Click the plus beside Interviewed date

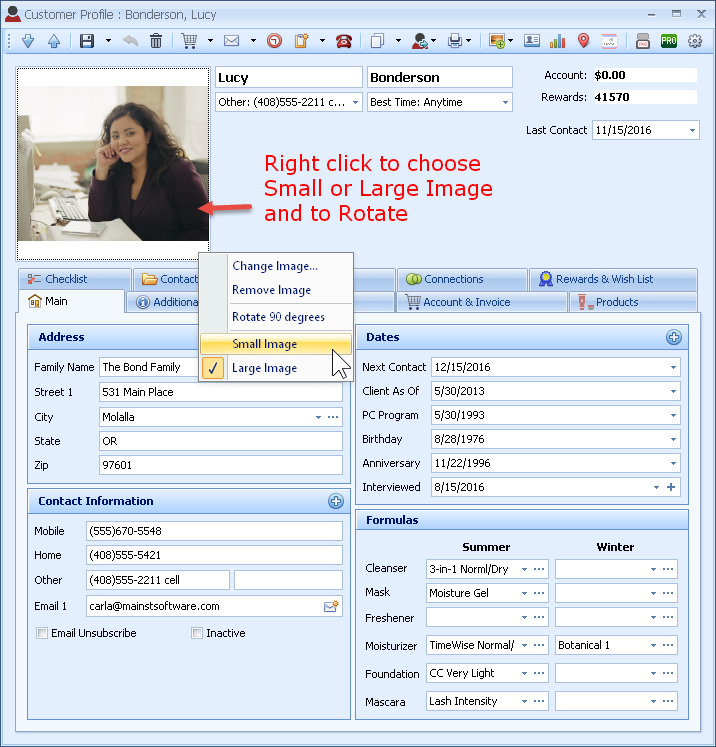pyautogui.click(x=671, y=487)
